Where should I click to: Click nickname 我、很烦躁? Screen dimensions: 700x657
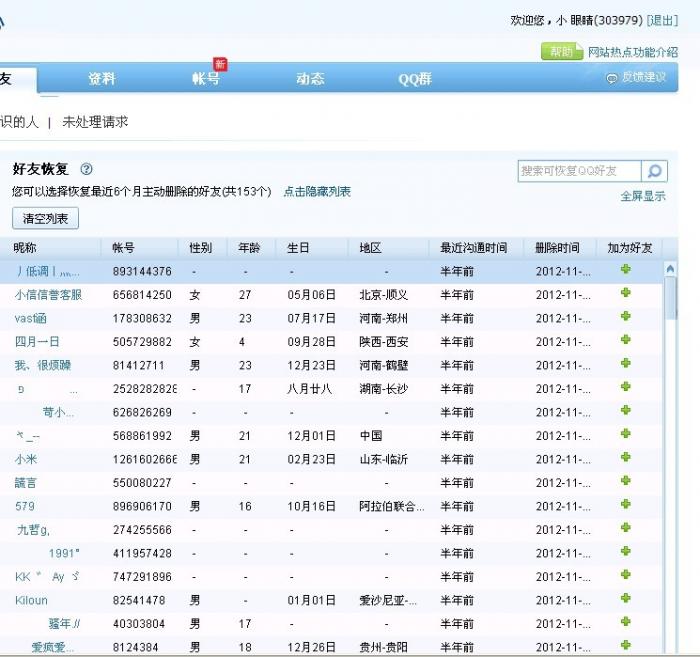coord(43,366)
